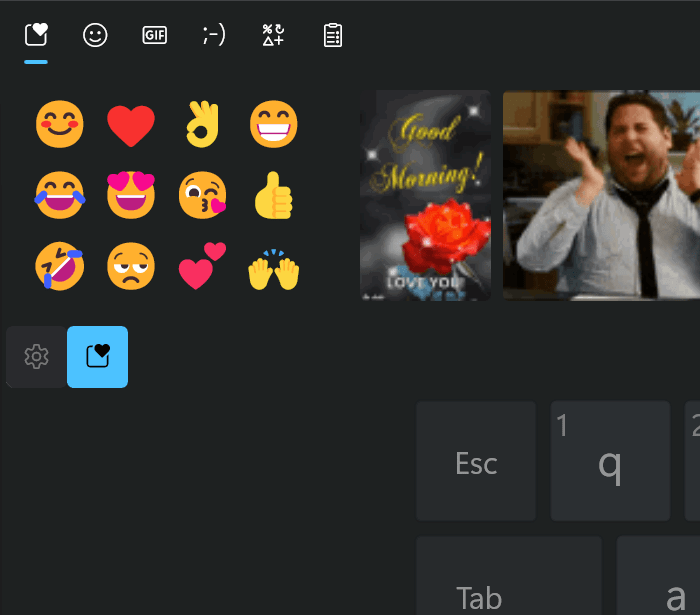The height and width of the screenshot is (615, 700).
Task: Open the Symbols tab
Action: pyautogui.click(x=273, y=35)
